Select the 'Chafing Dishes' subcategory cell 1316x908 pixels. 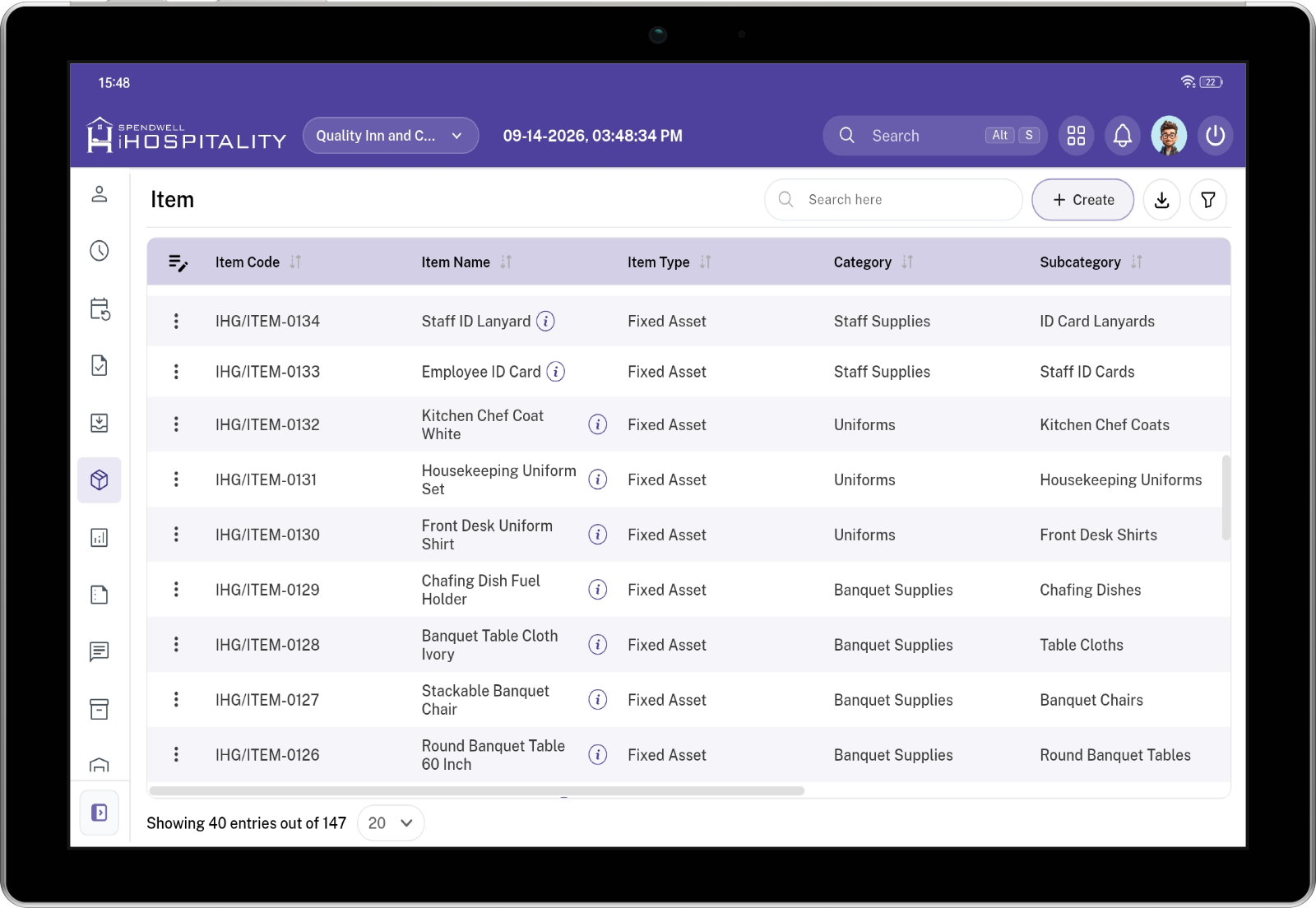[x=1091, y=590]
